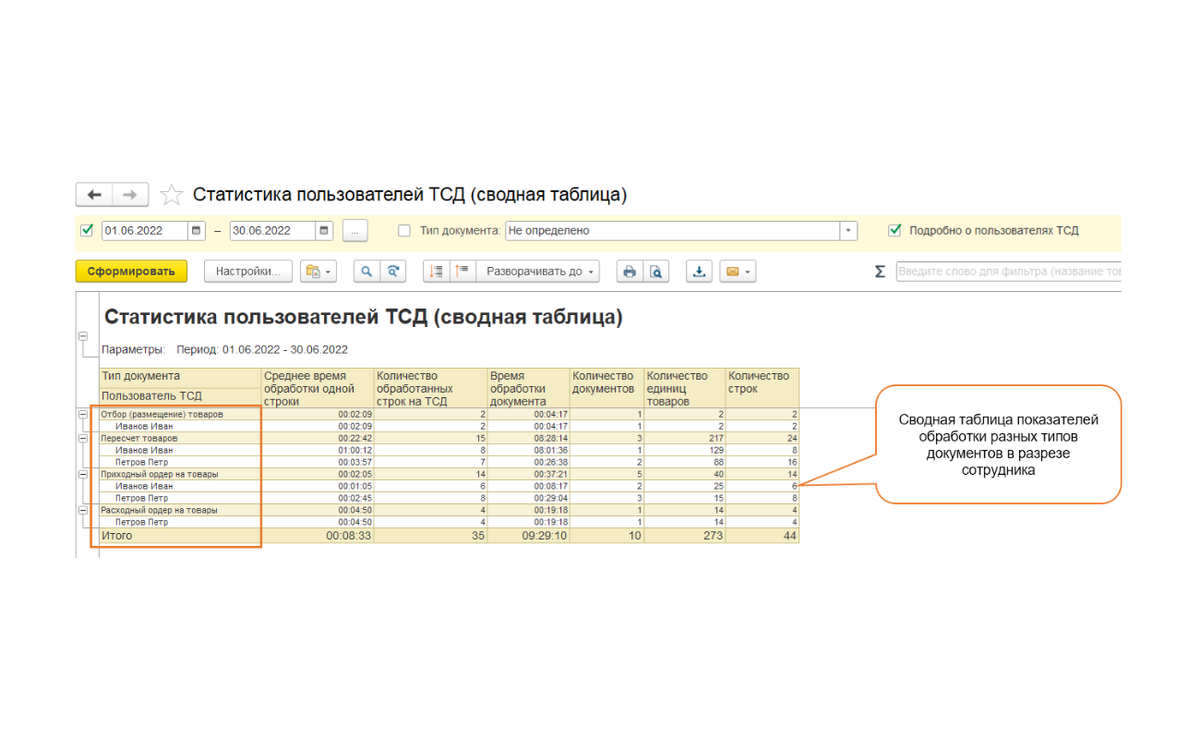Open the report variants dropdown
This screenshot has height=739, width=1200.
tap(318, 271)
